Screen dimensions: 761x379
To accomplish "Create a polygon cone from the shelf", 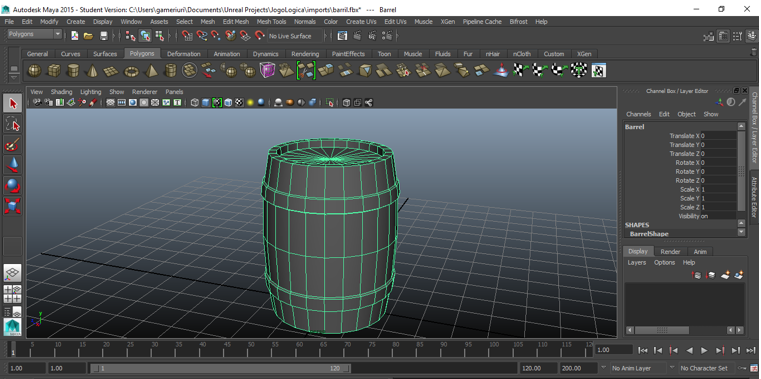I will pos(92,71).
